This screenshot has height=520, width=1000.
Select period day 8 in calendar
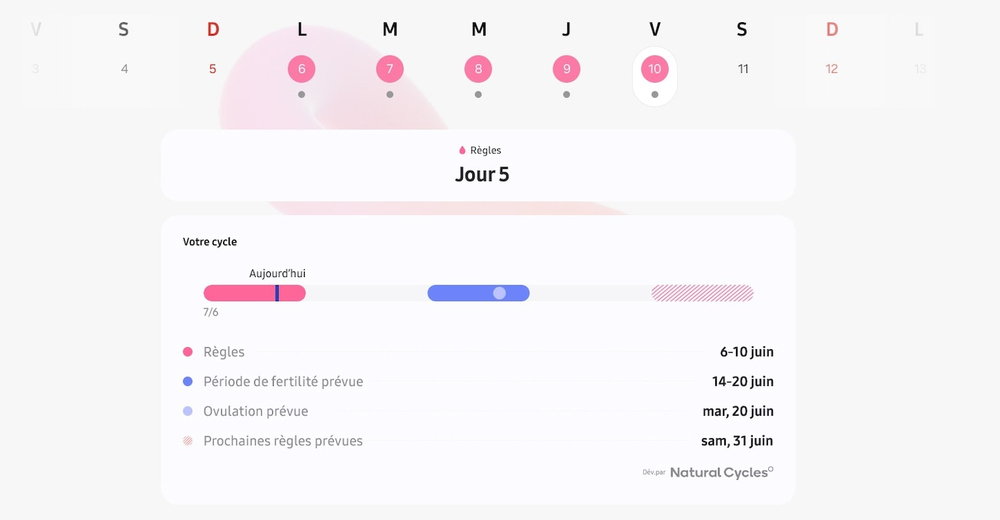[478, 69]
